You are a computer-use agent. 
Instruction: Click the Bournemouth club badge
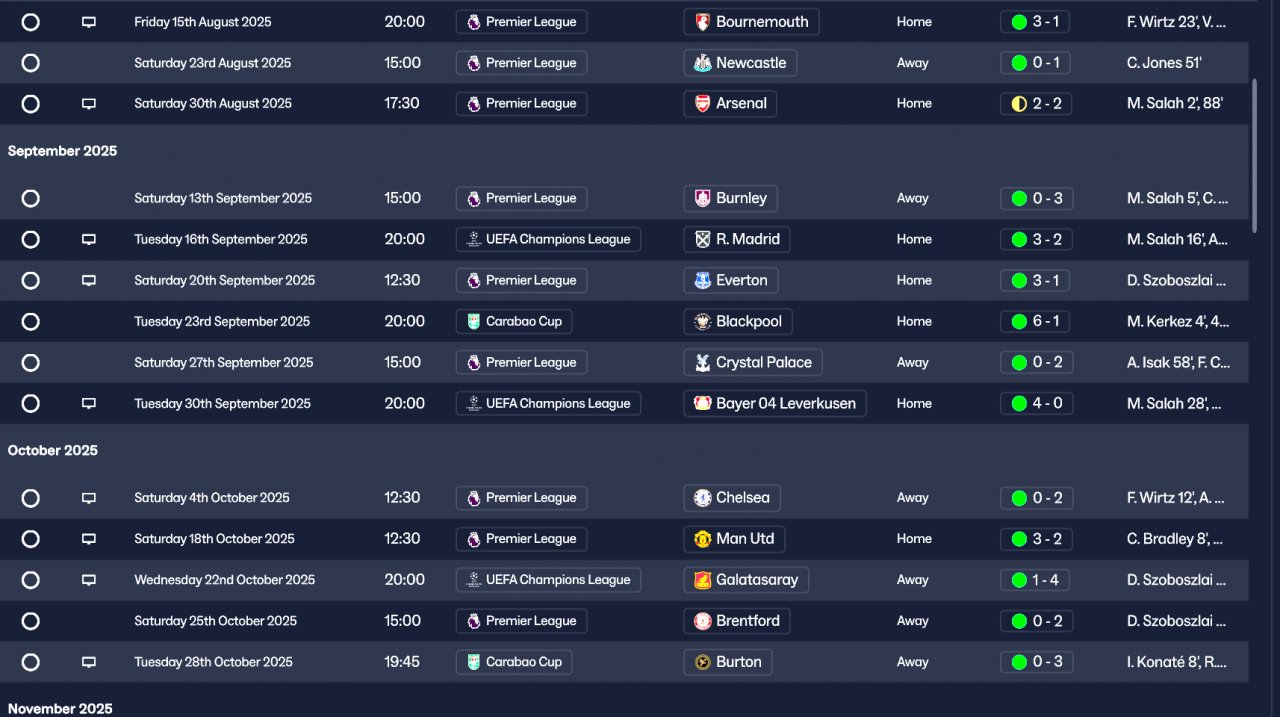tap(702, 22)
